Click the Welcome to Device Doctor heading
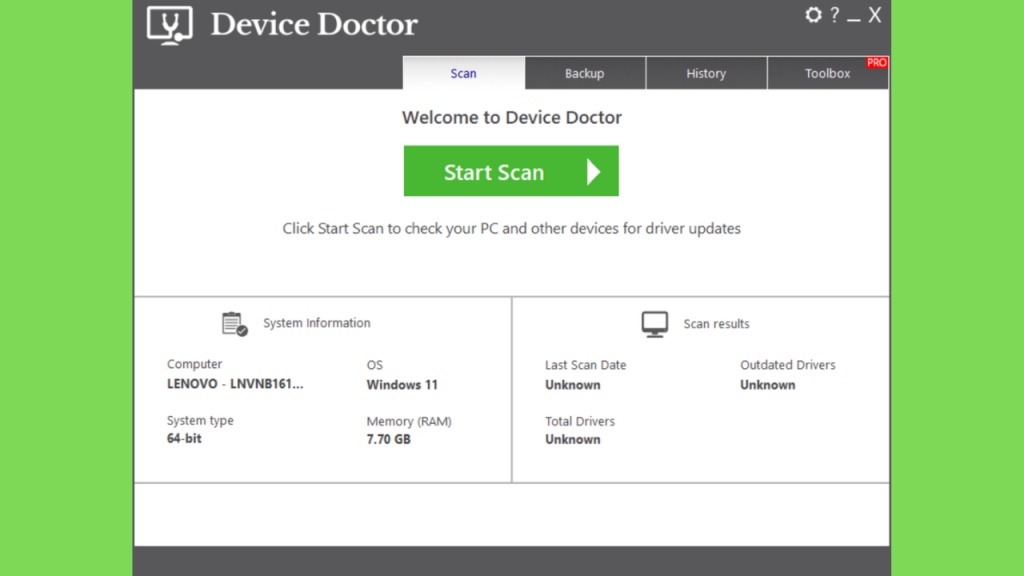The image size is (1024, 576). click(511, 118)
